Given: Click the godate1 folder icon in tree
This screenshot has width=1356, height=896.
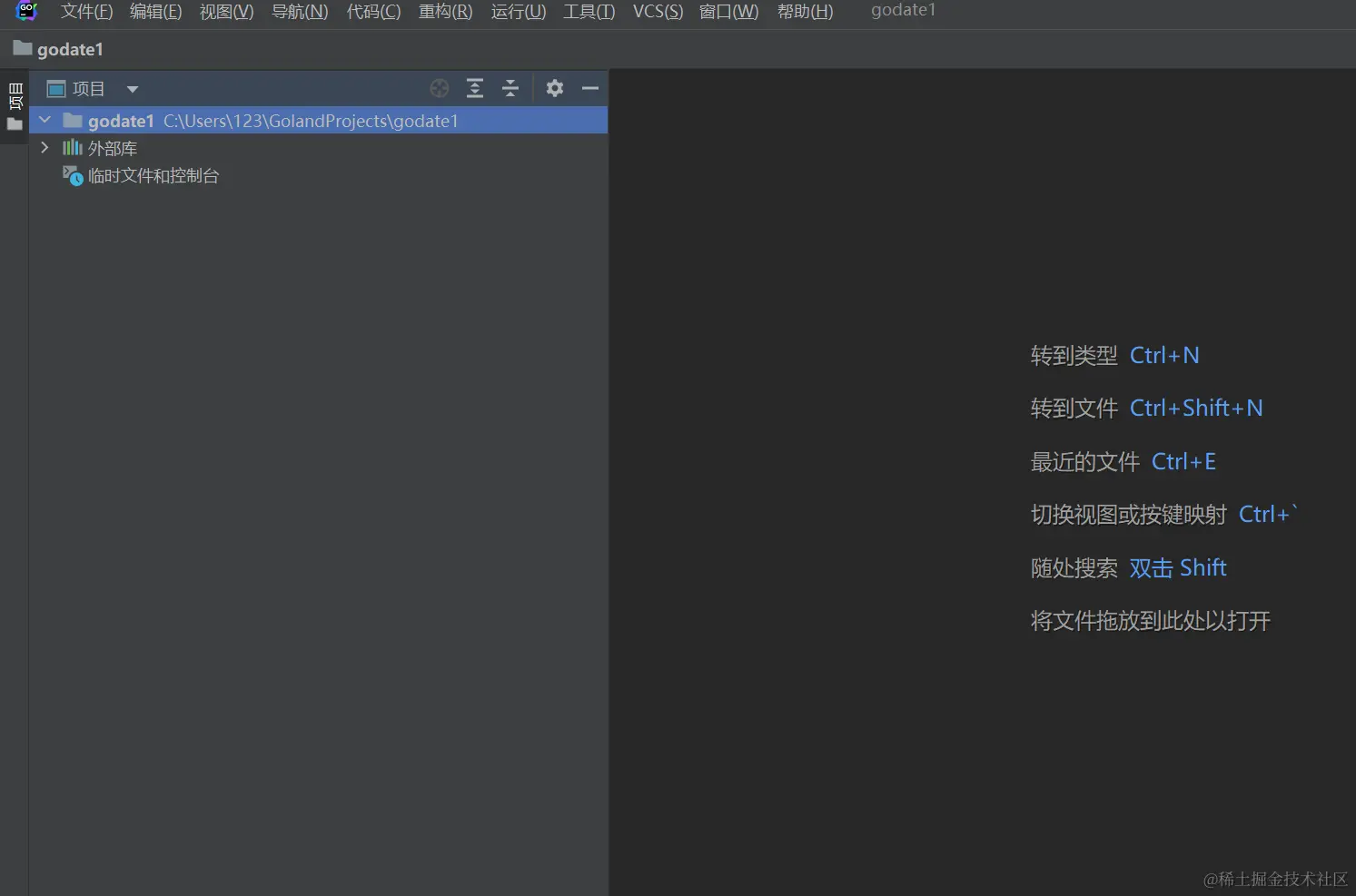Looking at the screenshot, I should (73, 120).
